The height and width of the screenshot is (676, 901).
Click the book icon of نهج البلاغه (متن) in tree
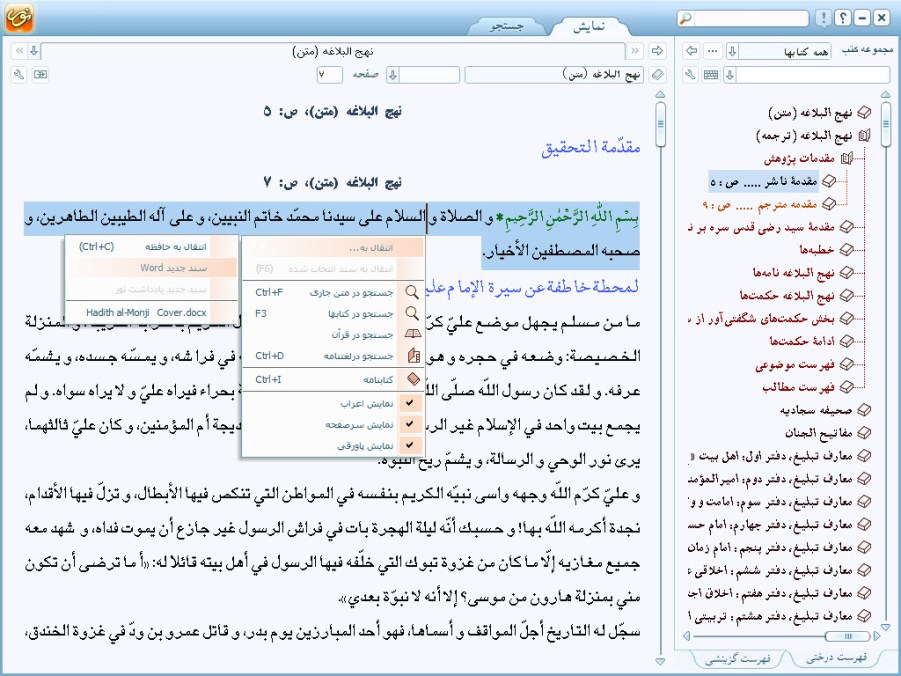pyautogui.click(x=864, y=113)
